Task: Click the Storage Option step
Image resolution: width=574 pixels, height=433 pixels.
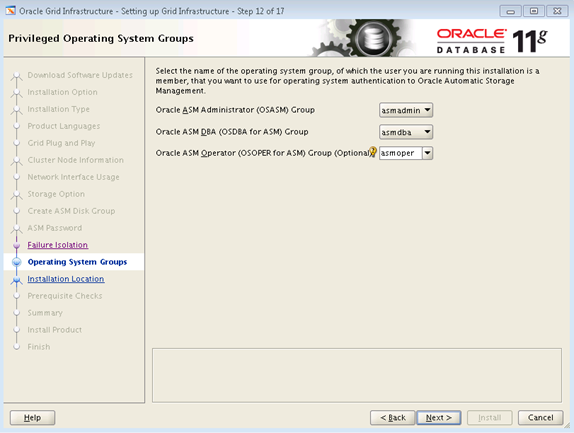Action: (56, 194)
